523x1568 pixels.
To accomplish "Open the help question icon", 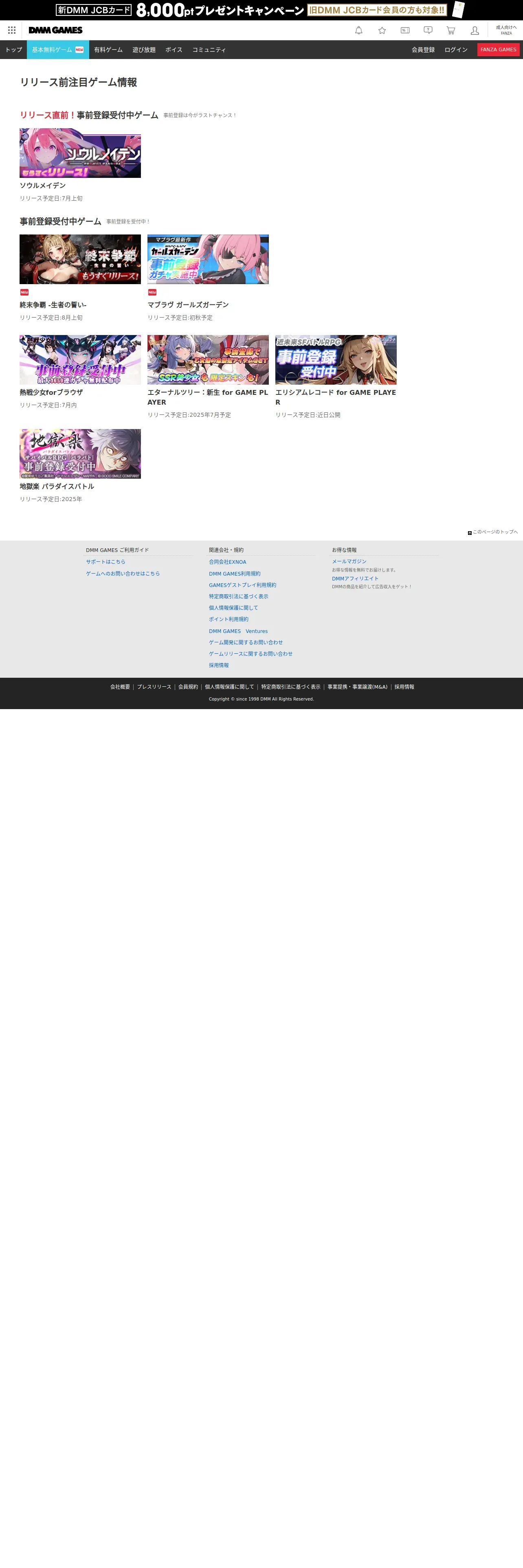I will [x=428, y=31].
